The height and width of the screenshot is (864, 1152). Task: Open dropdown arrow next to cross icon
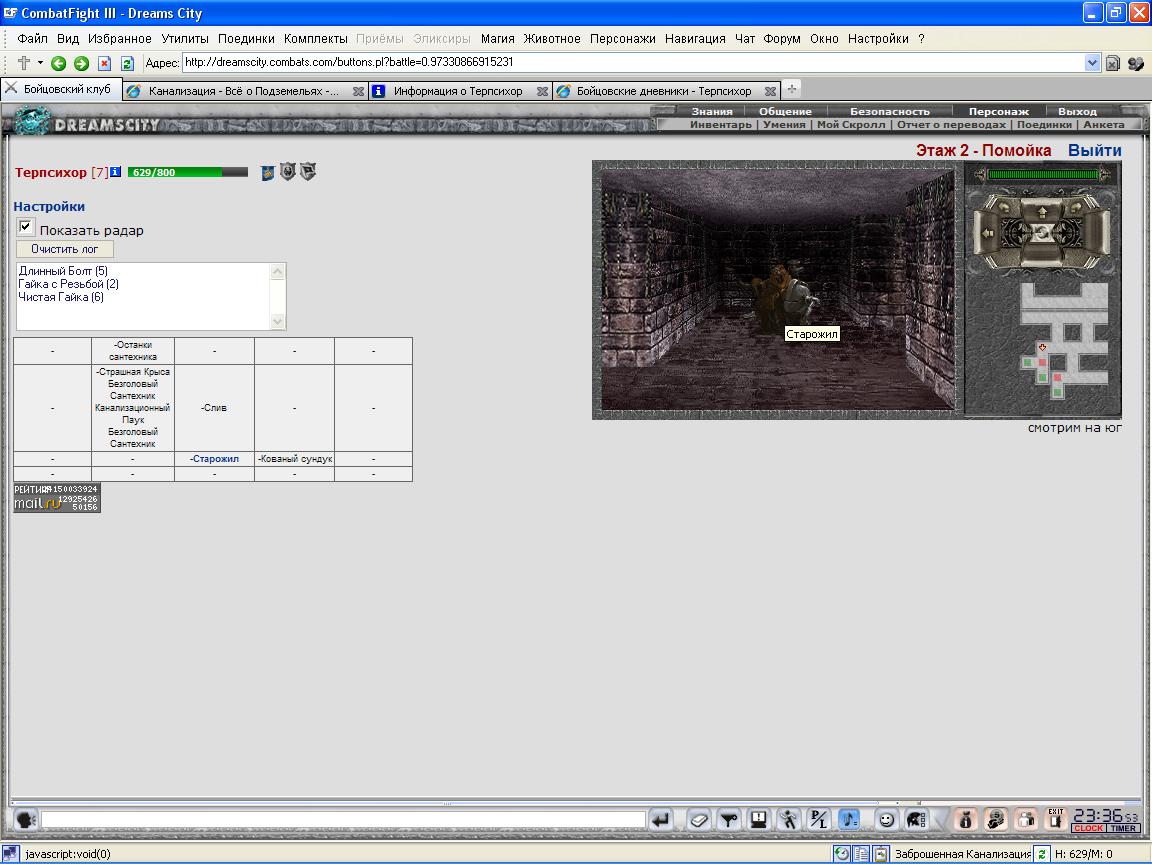click(x=40, y=63)
